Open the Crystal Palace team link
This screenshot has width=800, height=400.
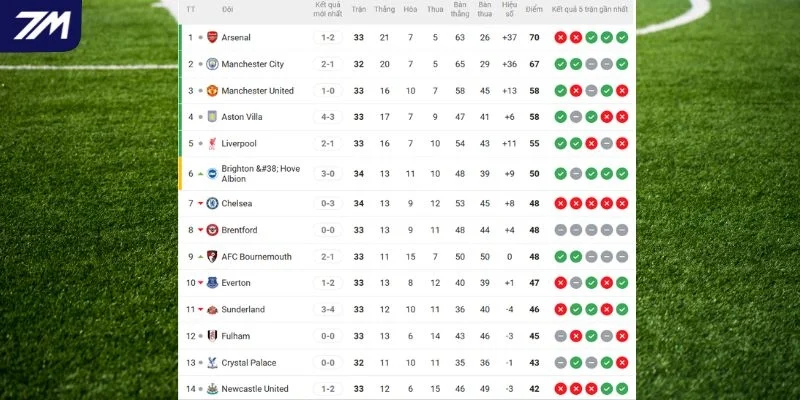pos(248,363)
